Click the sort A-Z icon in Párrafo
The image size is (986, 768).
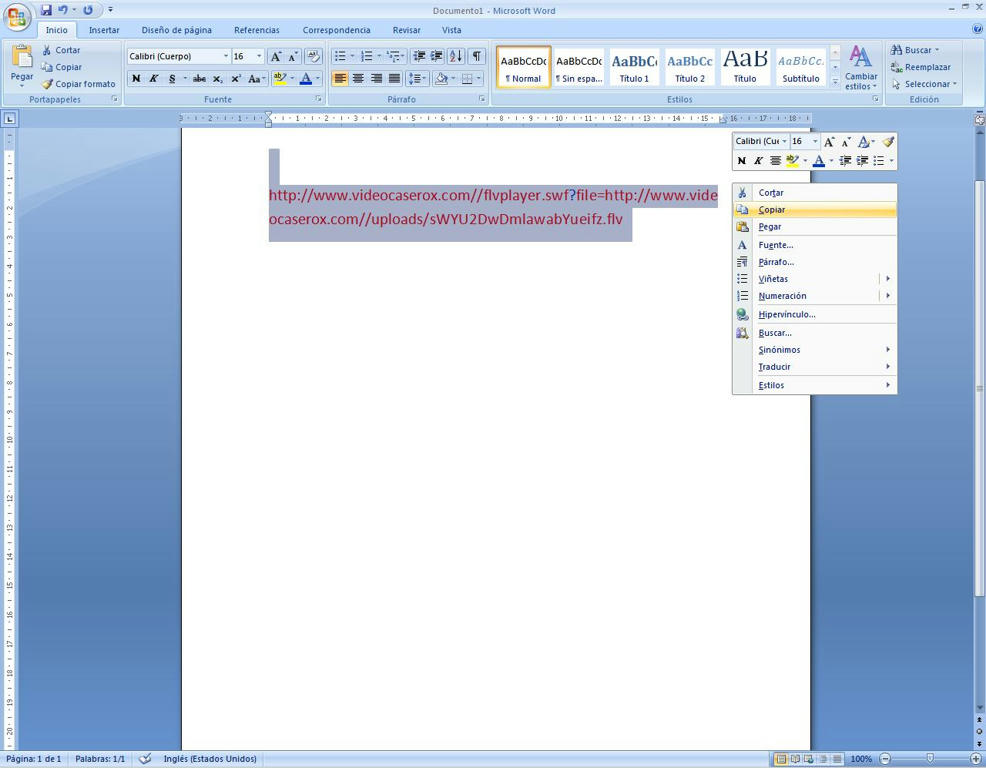(456, 56)
